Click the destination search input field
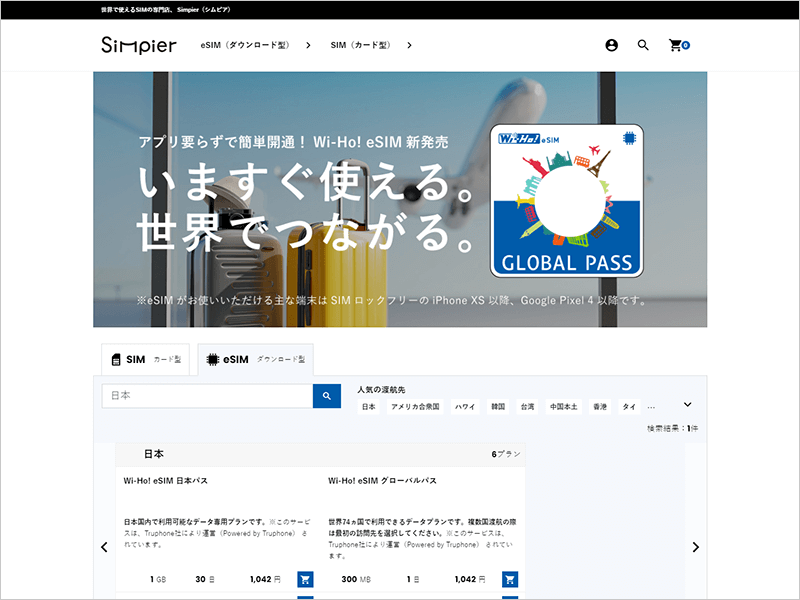800x600 pixels. tap(207, 396)
